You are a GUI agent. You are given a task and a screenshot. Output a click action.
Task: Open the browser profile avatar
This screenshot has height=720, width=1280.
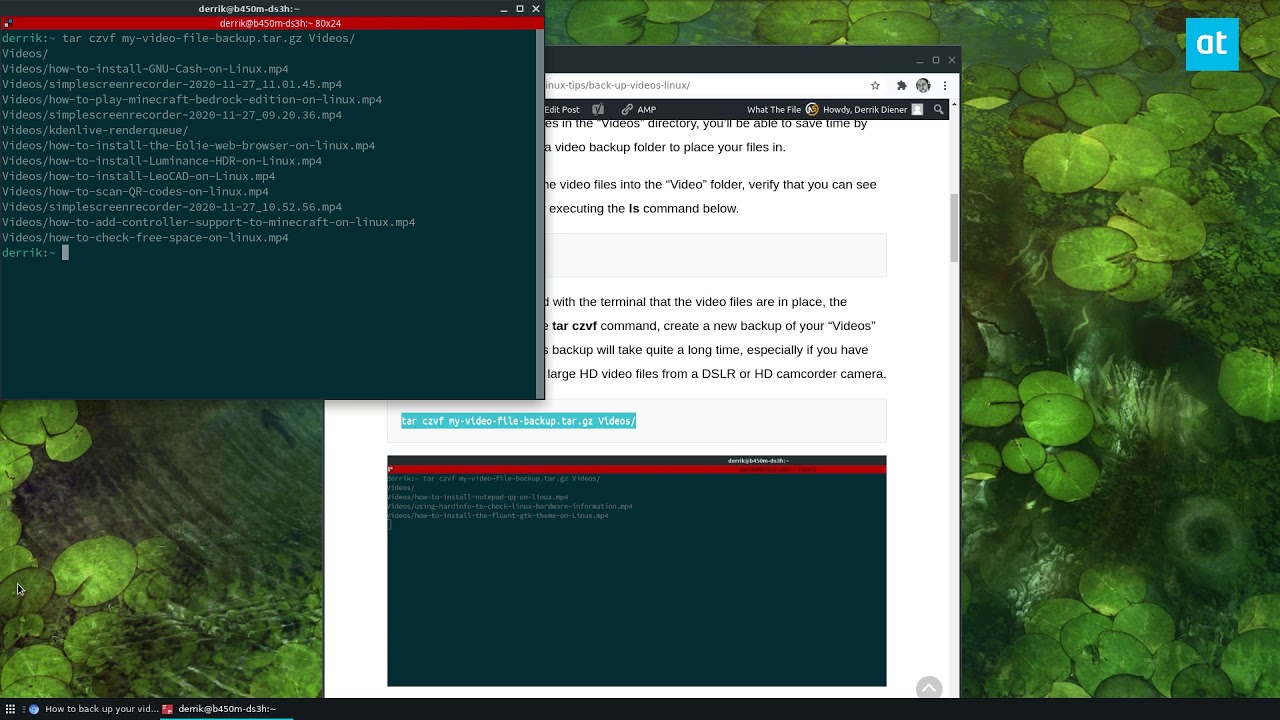pyautogui.click(x=923, y=85)
